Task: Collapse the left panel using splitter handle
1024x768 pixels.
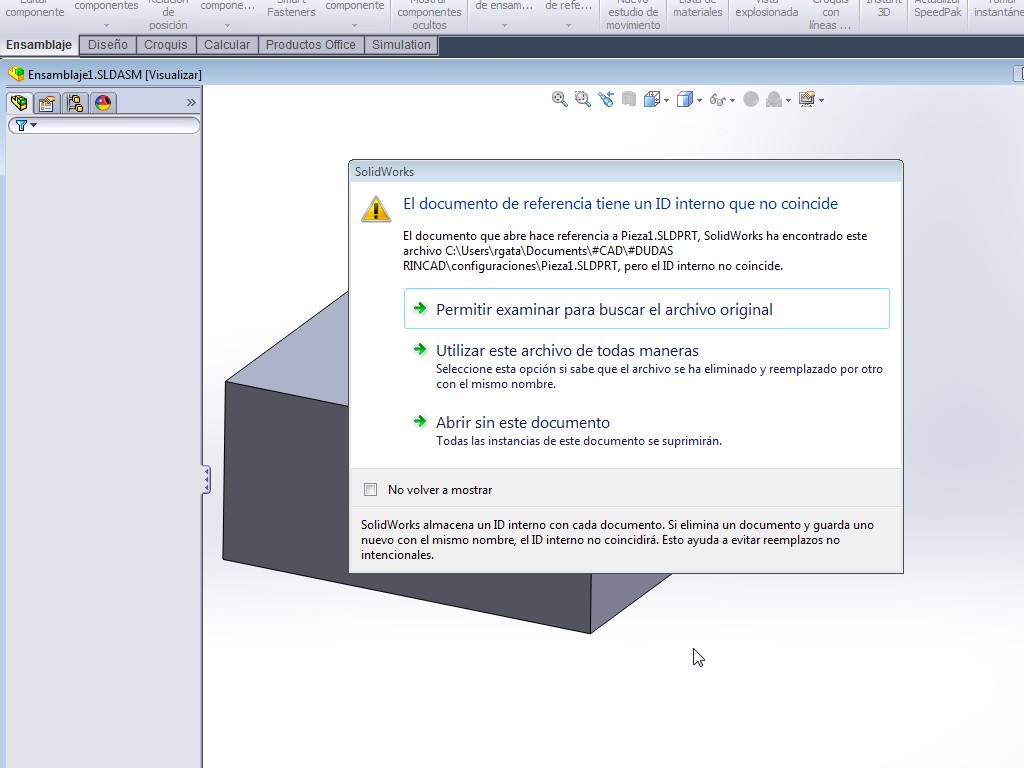Action: [206, 480]
